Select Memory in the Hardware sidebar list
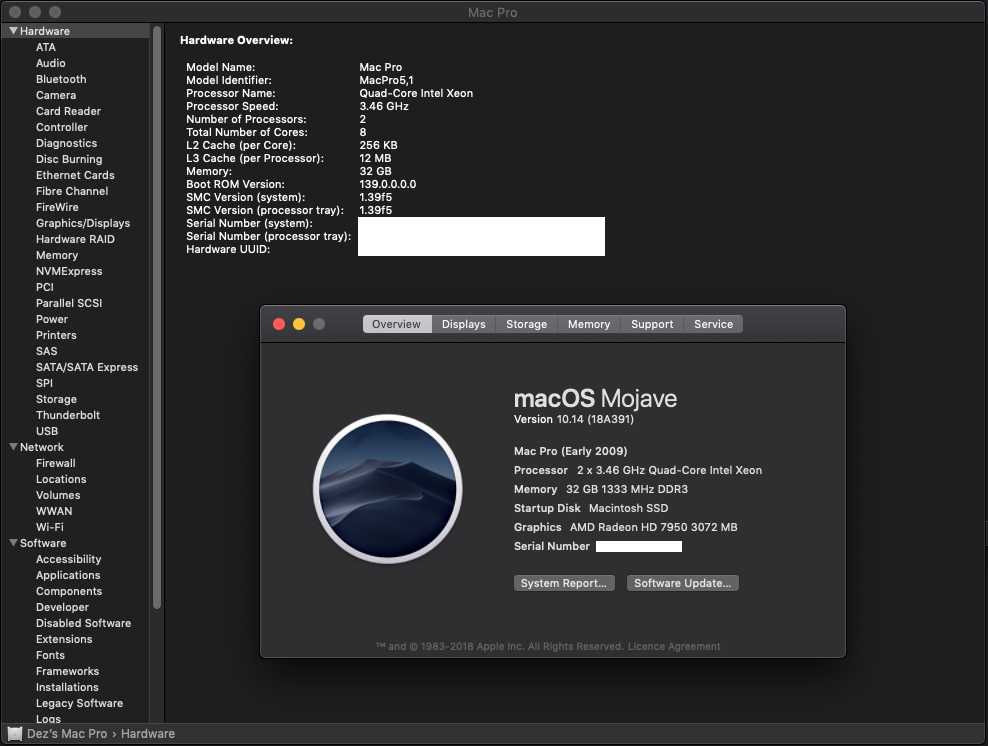Image resolution: width=988 pixels, height=746 pixels. tap(57, 255)
